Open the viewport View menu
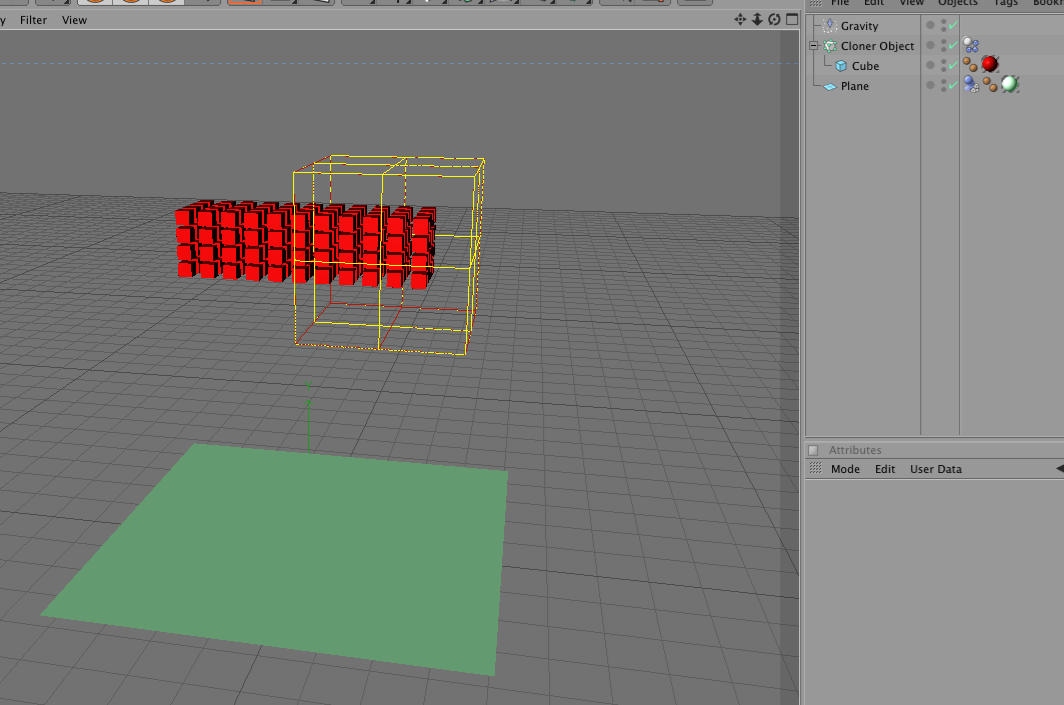Screen dimensions: 1064x705 75,20
